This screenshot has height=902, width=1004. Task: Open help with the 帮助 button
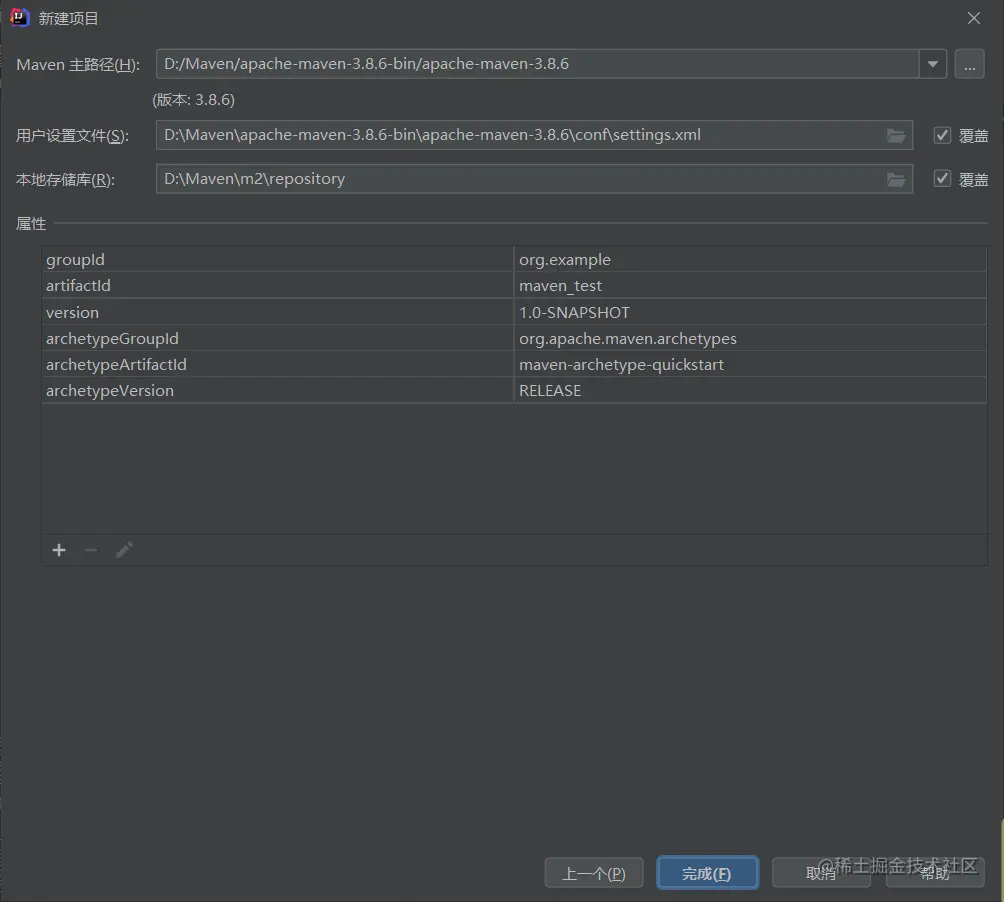(x=935, y=873)
